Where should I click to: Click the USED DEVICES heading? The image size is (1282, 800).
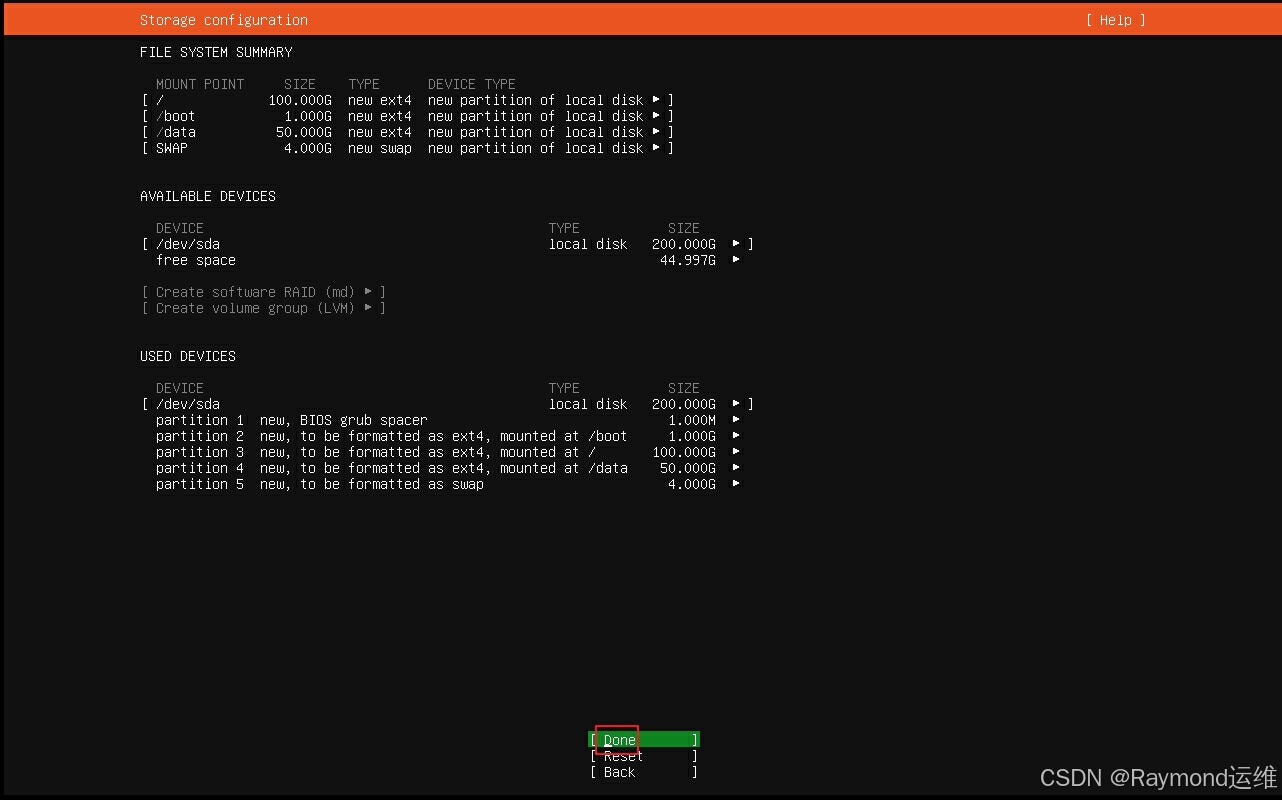click(x=188, y=356)
